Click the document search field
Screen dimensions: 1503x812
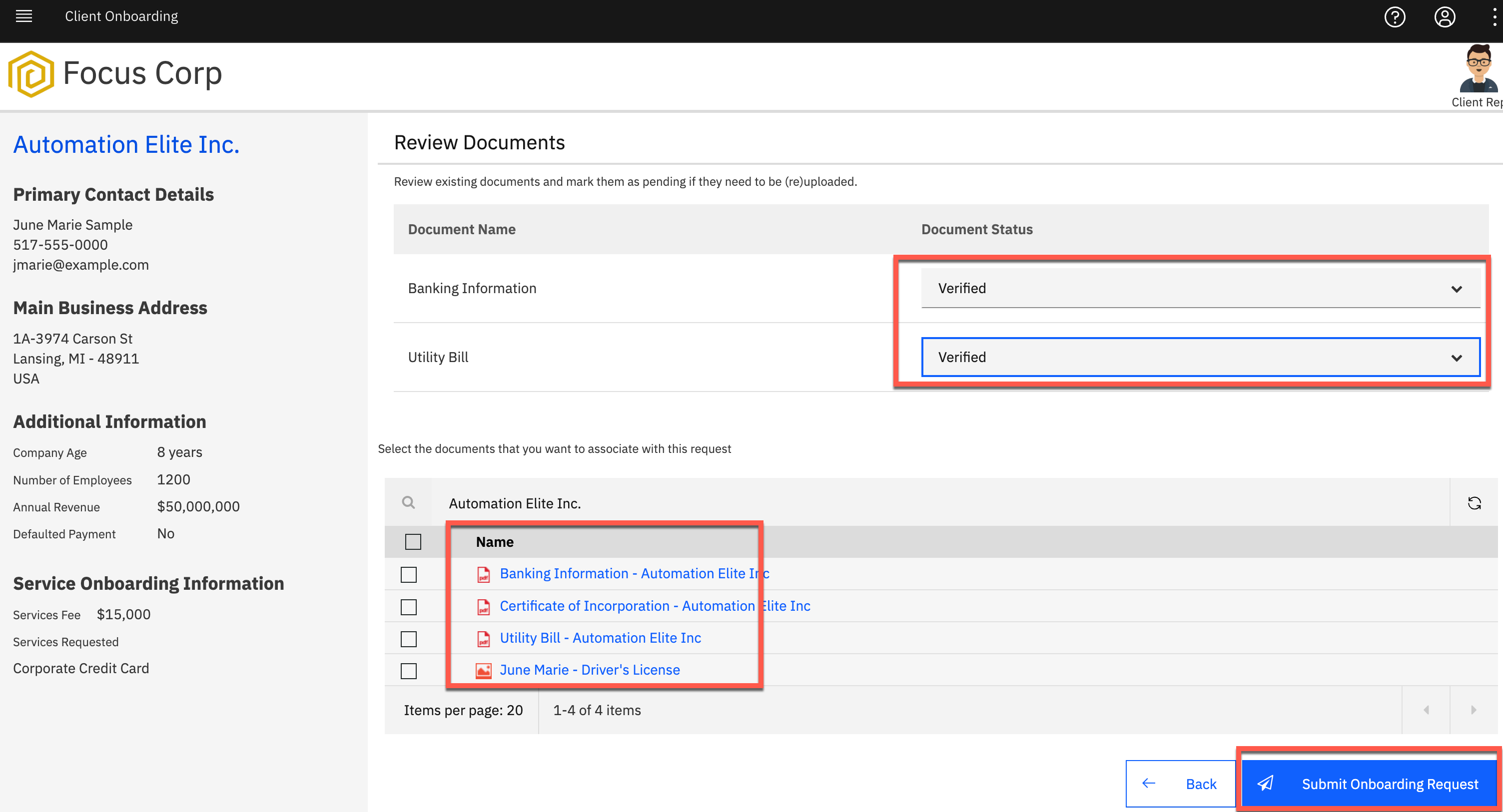coord(939,503)
